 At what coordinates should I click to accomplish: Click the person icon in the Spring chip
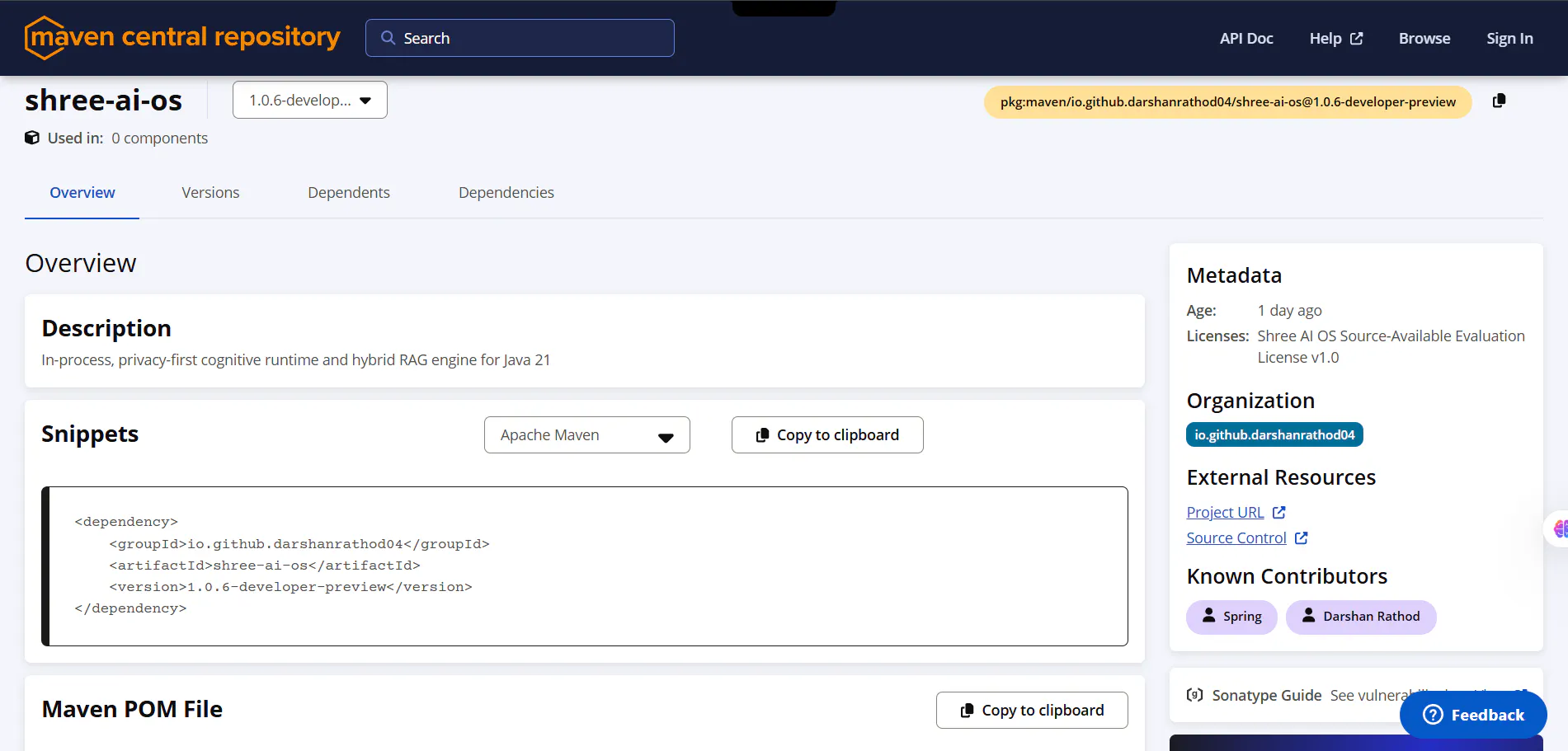(x=1208, y=616)
